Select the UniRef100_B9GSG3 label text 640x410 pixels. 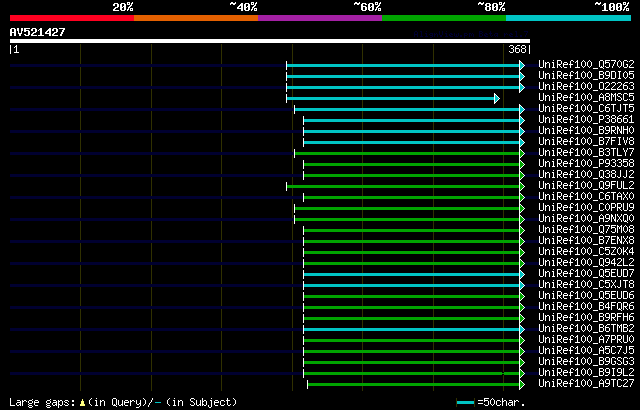[586, 362]
